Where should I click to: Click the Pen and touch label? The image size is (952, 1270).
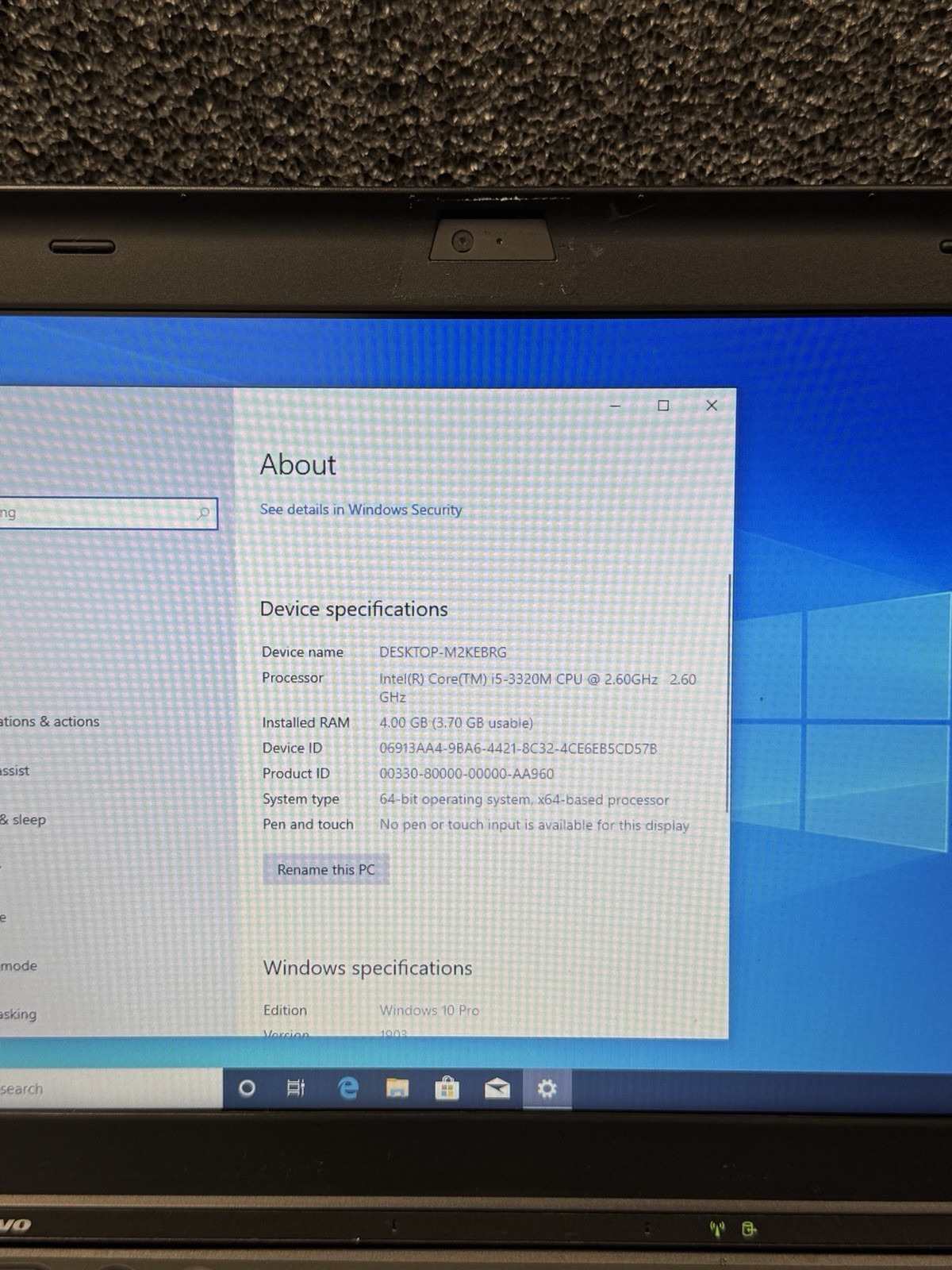[308, 825]
